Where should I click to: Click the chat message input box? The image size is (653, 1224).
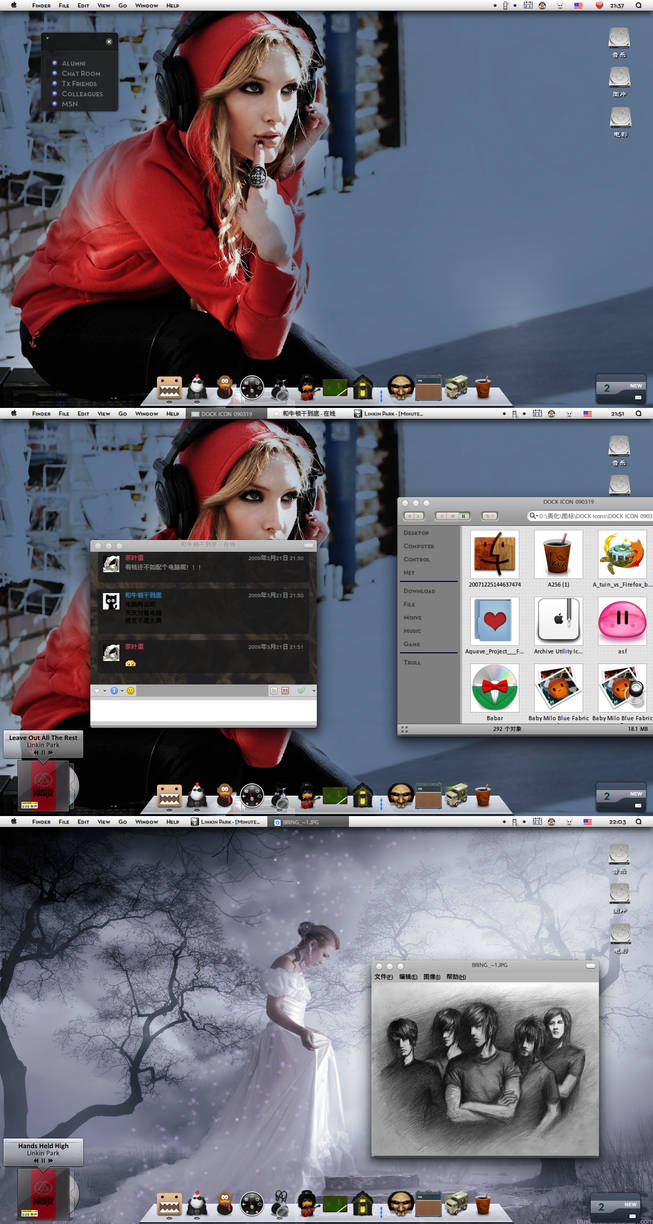(203, 711)
